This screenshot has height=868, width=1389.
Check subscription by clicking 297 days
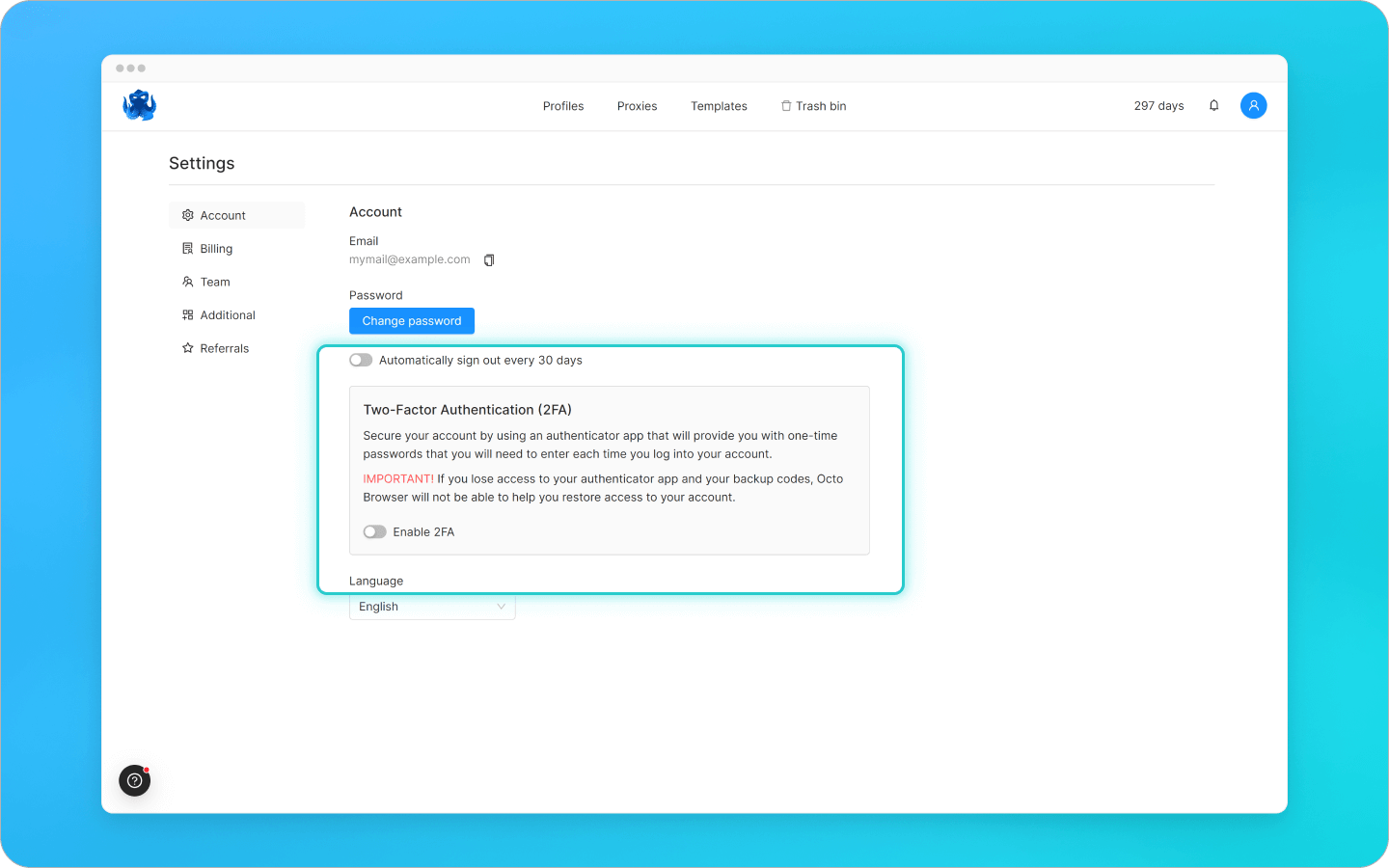point(1158,105)
